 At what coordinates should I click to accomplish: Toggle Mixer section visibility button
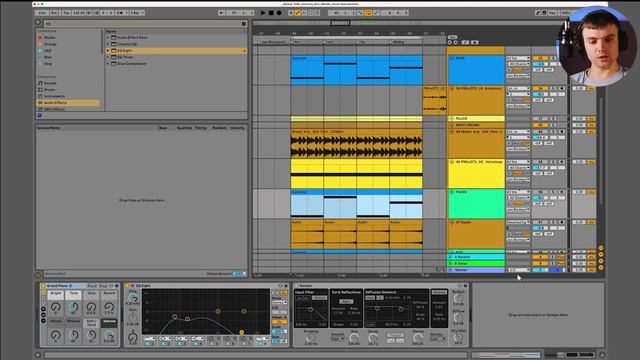[x=601, y=261]
